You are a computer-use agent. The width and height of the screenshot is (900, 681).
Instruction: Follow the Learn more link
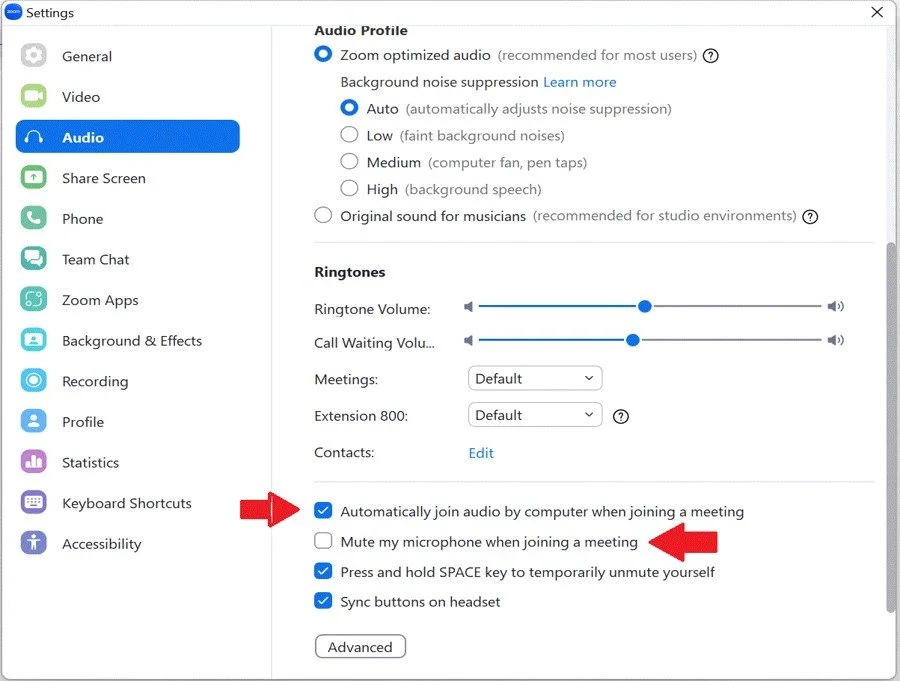(x=580, y=82)
